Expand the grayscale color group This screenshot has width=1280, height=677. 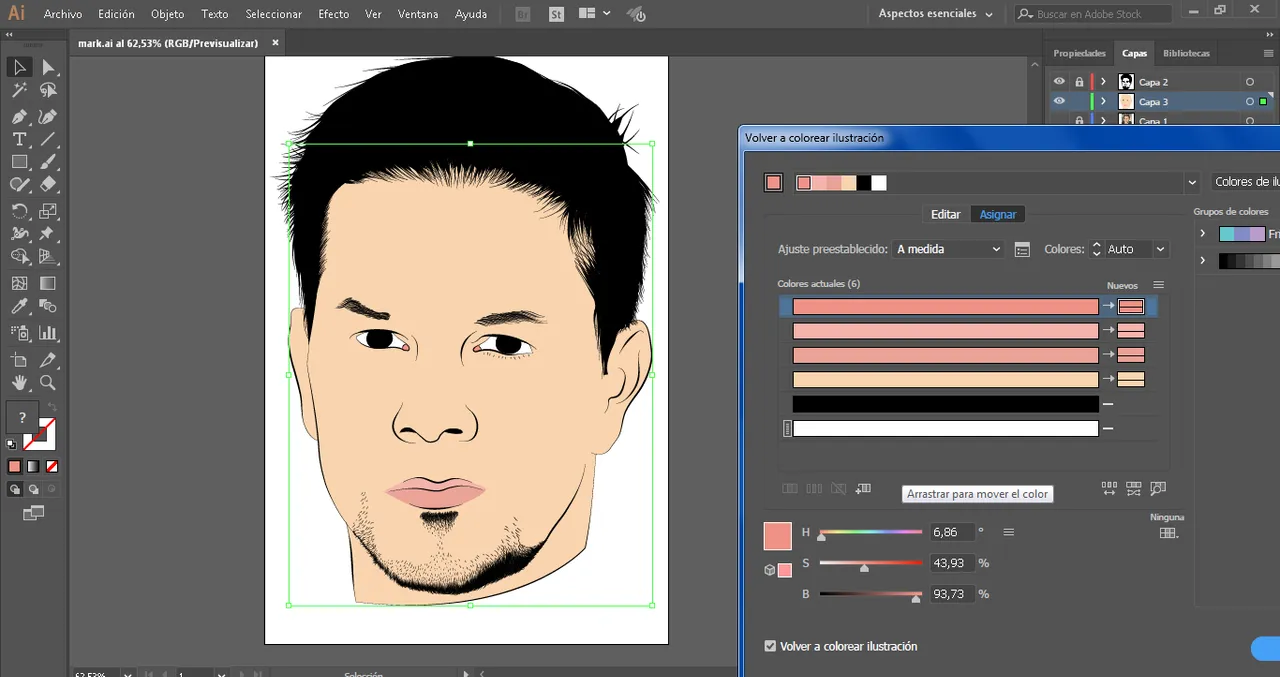tap(1203, 261)
